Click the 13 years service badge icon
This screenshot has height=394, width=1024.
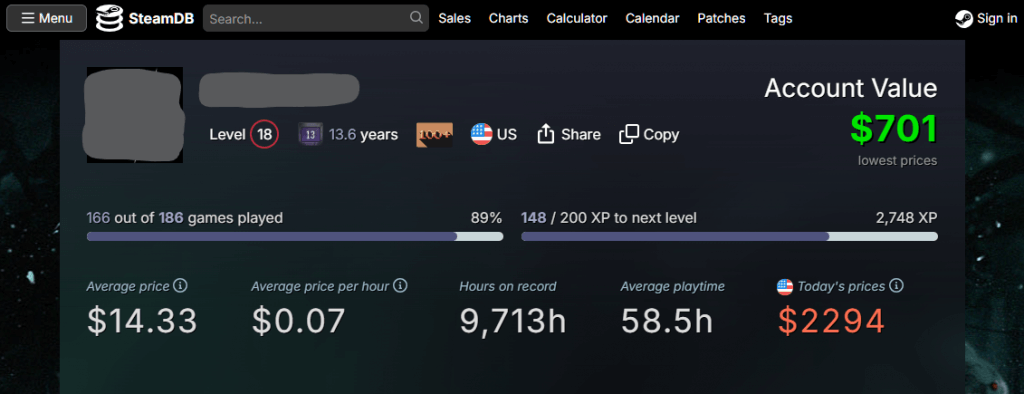(311, 135)
